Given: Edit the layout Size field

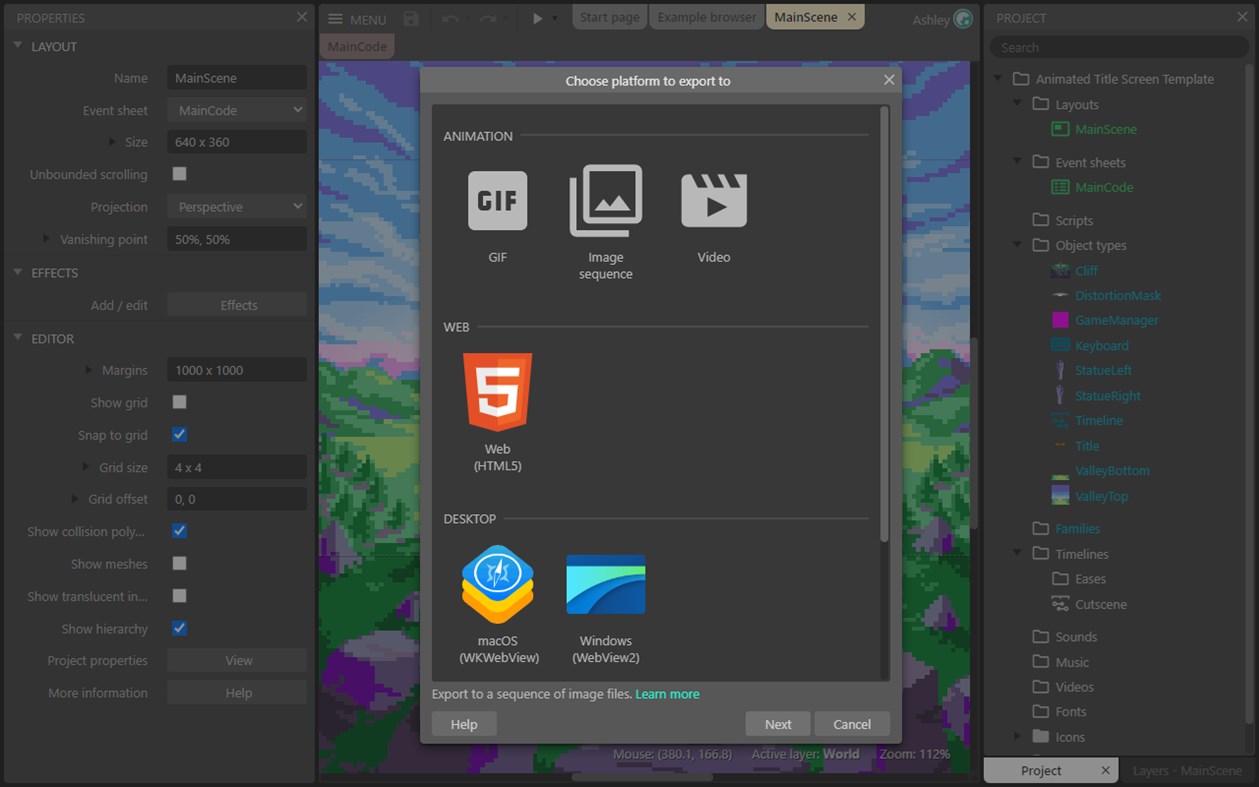Looking at the screenshot, I should [236, 141].
